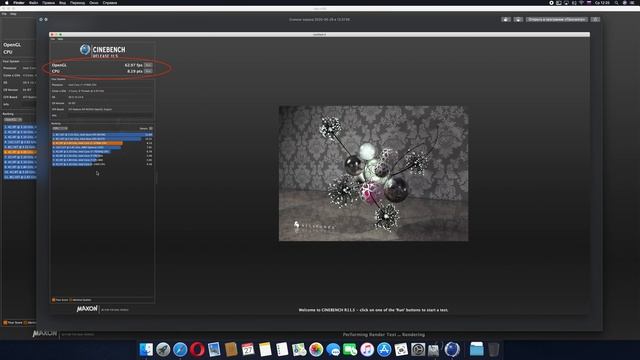Screen dimensions: 640x360
Task: Click the Run button beside CPU score
Action: pos(148,71)
